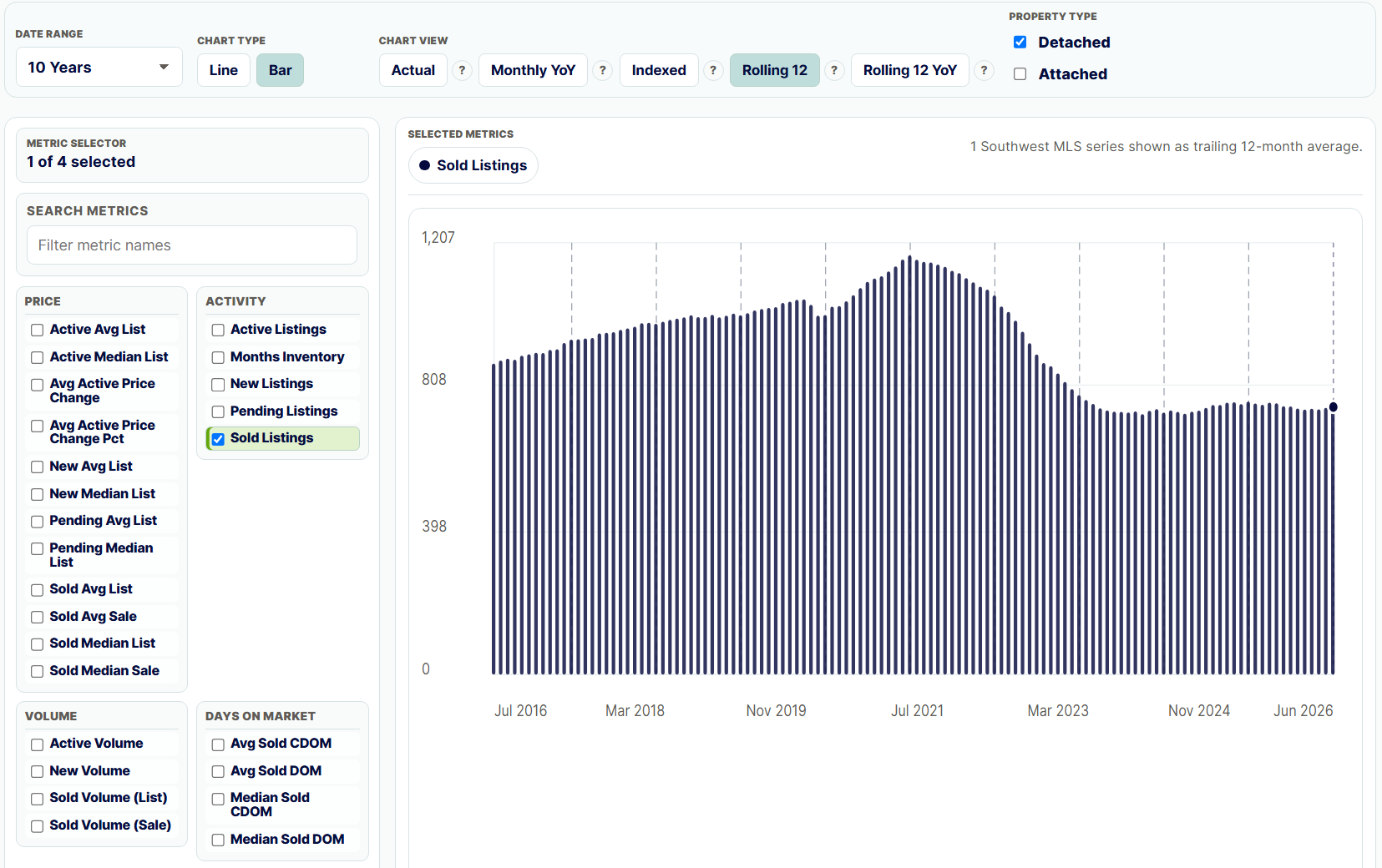This screenshot has height=868, width=1382.
Task: Open help icon next to Indexed view
Action: (x=712, y=71)
